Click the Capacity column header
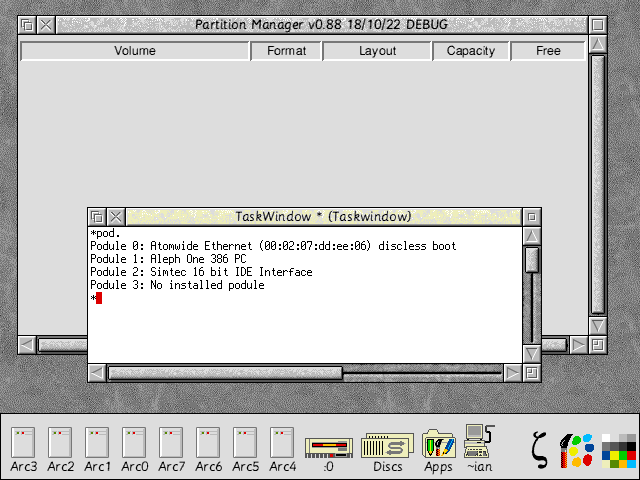The height and width of the screenshot is (480, 640). pyautogui.click(x=471, y=51)
